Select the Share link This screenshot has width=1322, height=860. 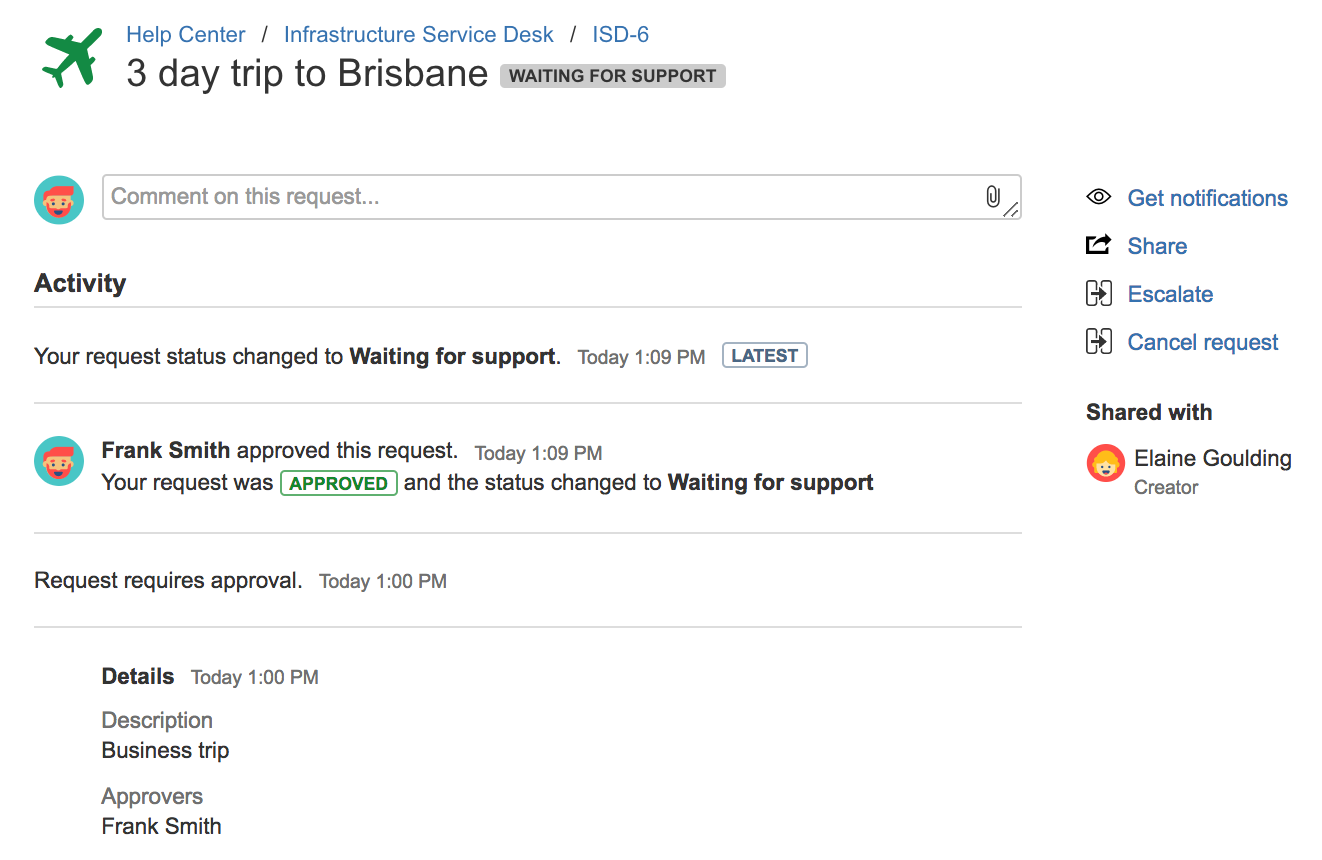[1157, 246]
